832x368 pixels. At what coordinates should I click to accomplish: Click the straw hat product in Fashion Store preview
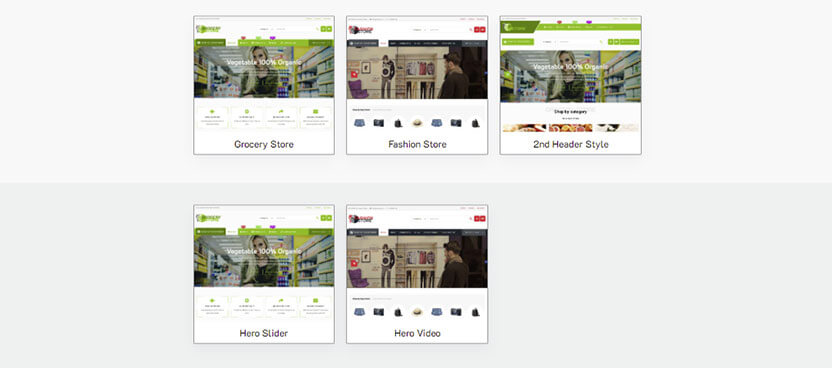pyautogui.click(x=417, y=122)
